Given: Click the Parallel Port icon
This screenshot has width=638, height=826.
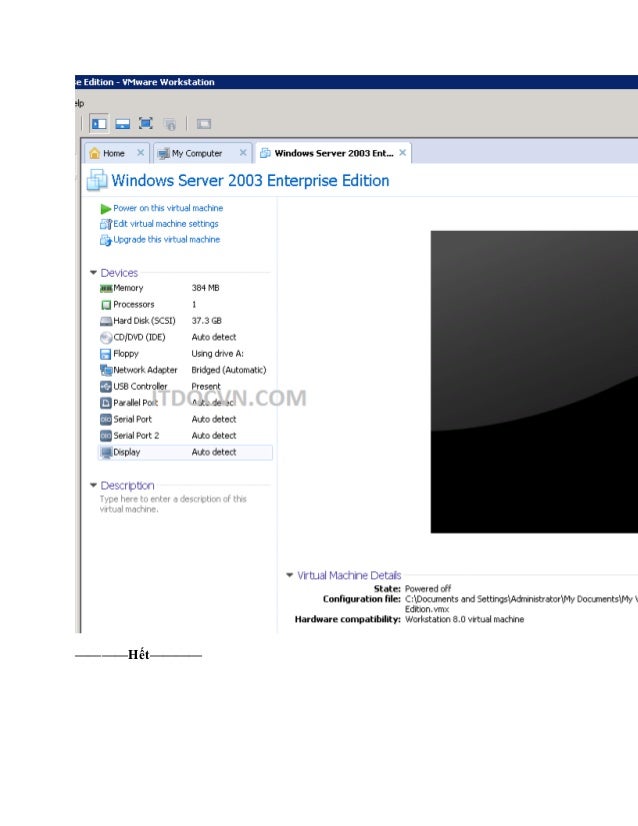Looking at the screenshot, I should 105,402.
